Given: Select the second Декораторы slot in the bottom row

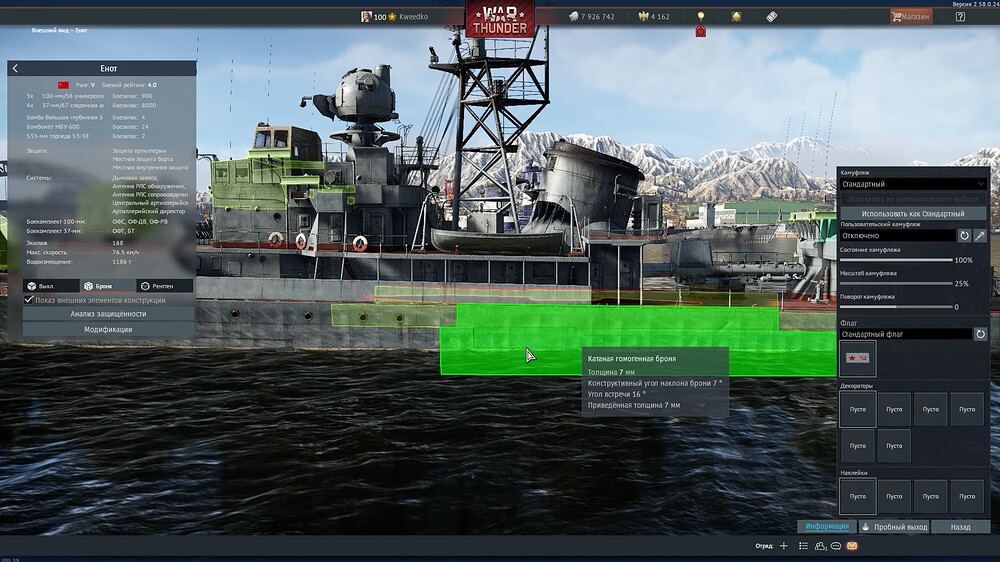Looking at the screenshot, I should point(894,446).
